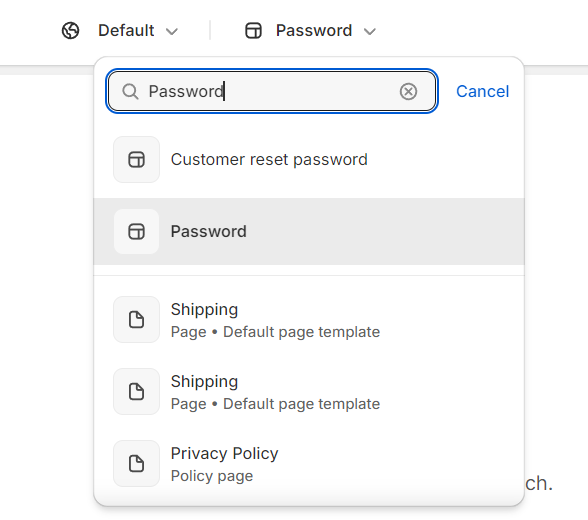Click the magnifier icon in search box

click(130, 91)
